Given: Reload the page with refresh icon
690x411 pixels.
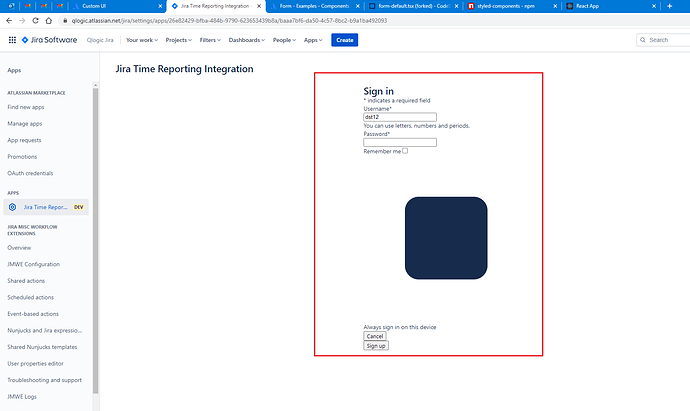Looking at the screenshot, I should coord(36,21).
